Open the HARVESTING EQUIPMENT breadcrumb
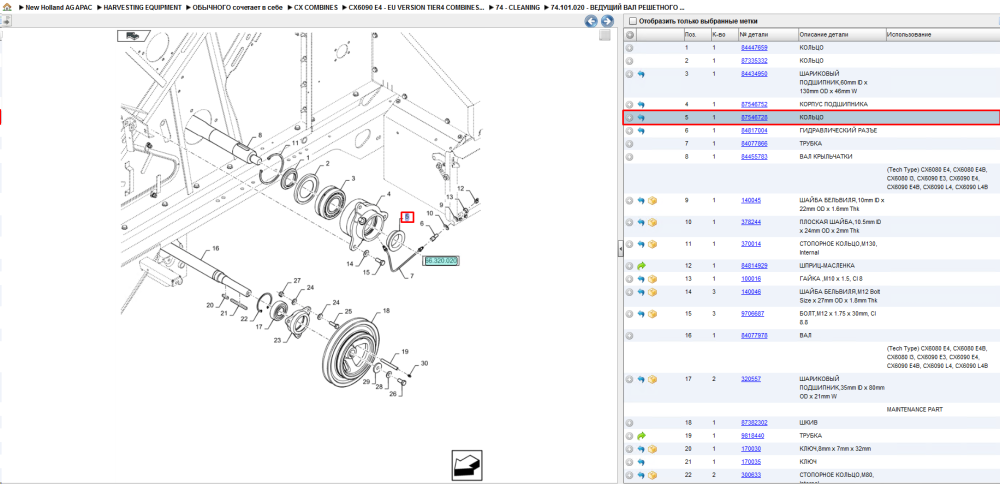The width and height of the screenshot is (1000, 484). [143, 8]
